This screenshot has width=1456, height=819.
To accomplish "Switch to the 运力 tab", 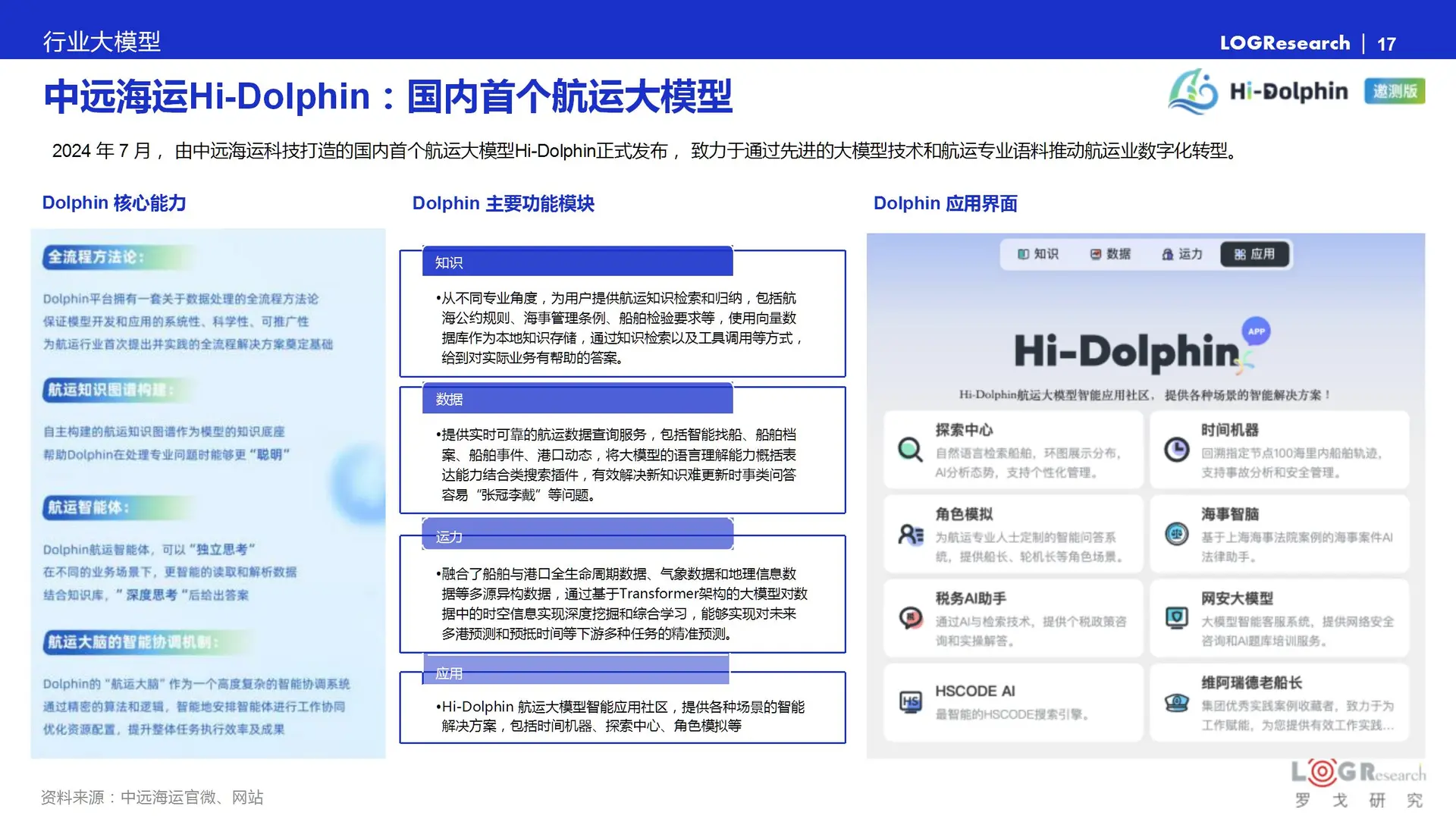I will 1182,254.
